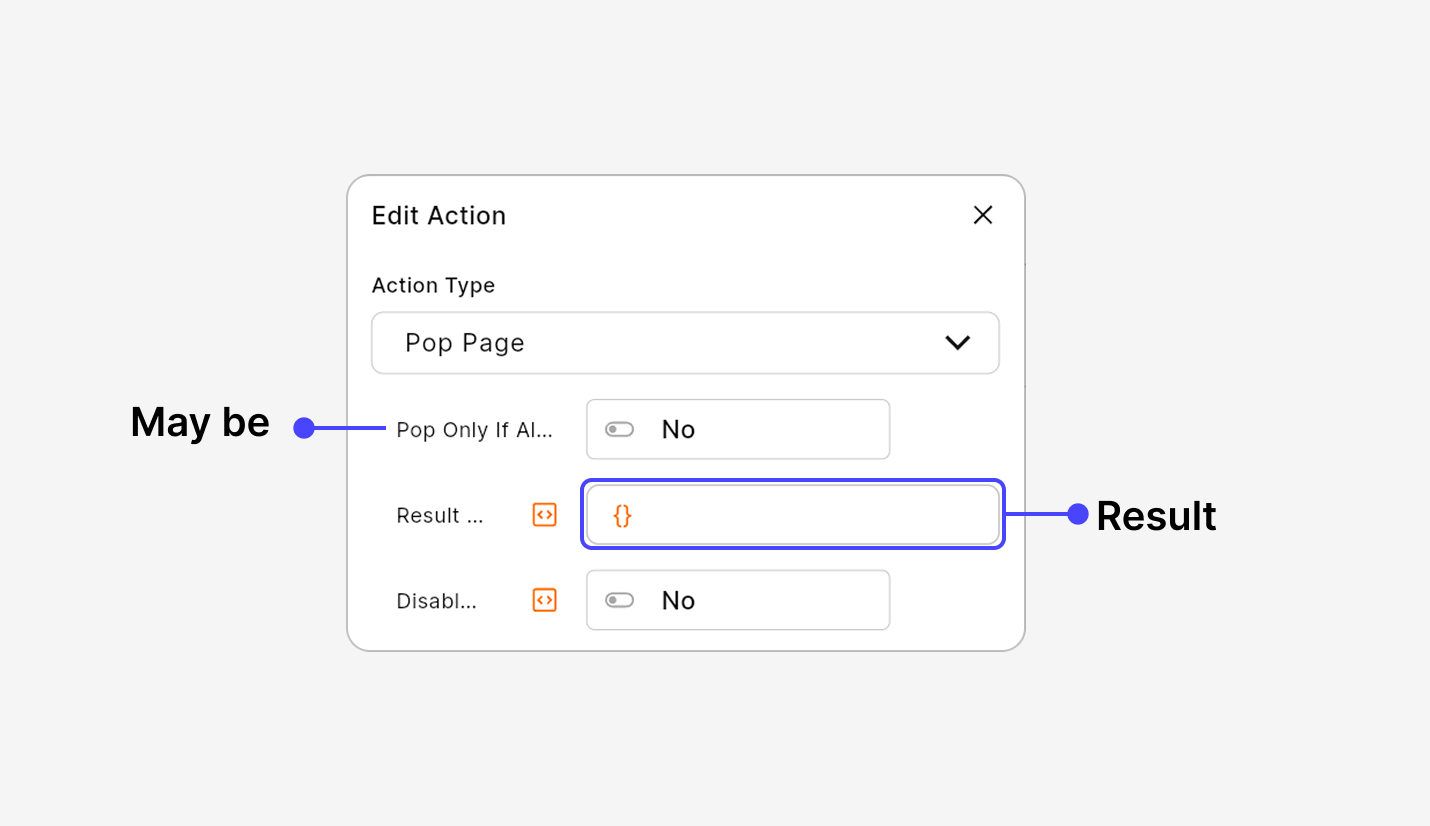1430x826 pixels.
Task: Click the truncated "Disabl..." field label
Action: tap(436, 601)
